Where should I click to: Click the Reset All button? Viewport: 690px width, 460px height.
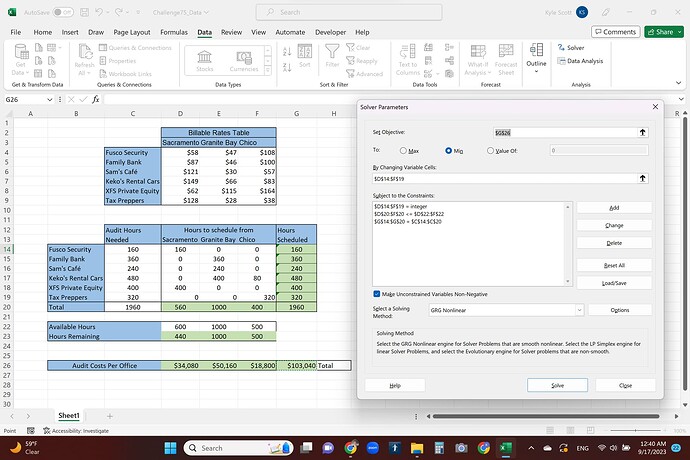(x=614, y=265)
